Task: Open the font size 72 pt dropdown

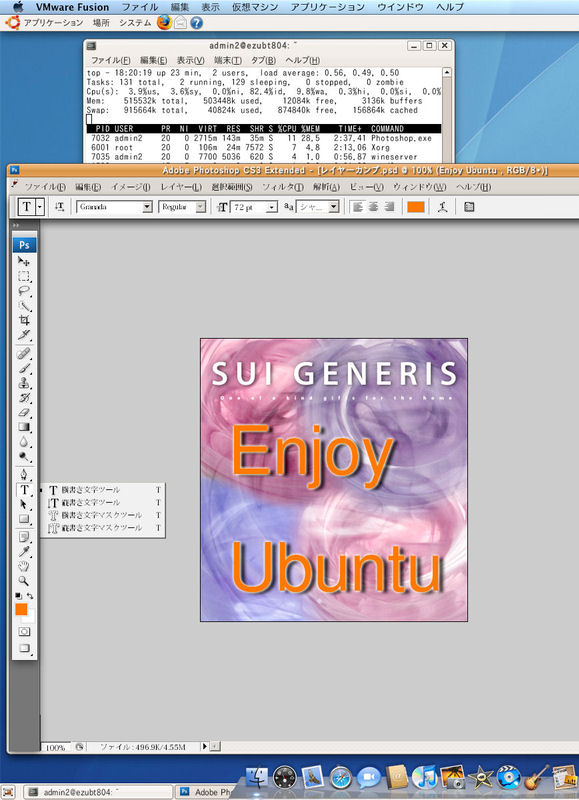Action: [272, 207]
